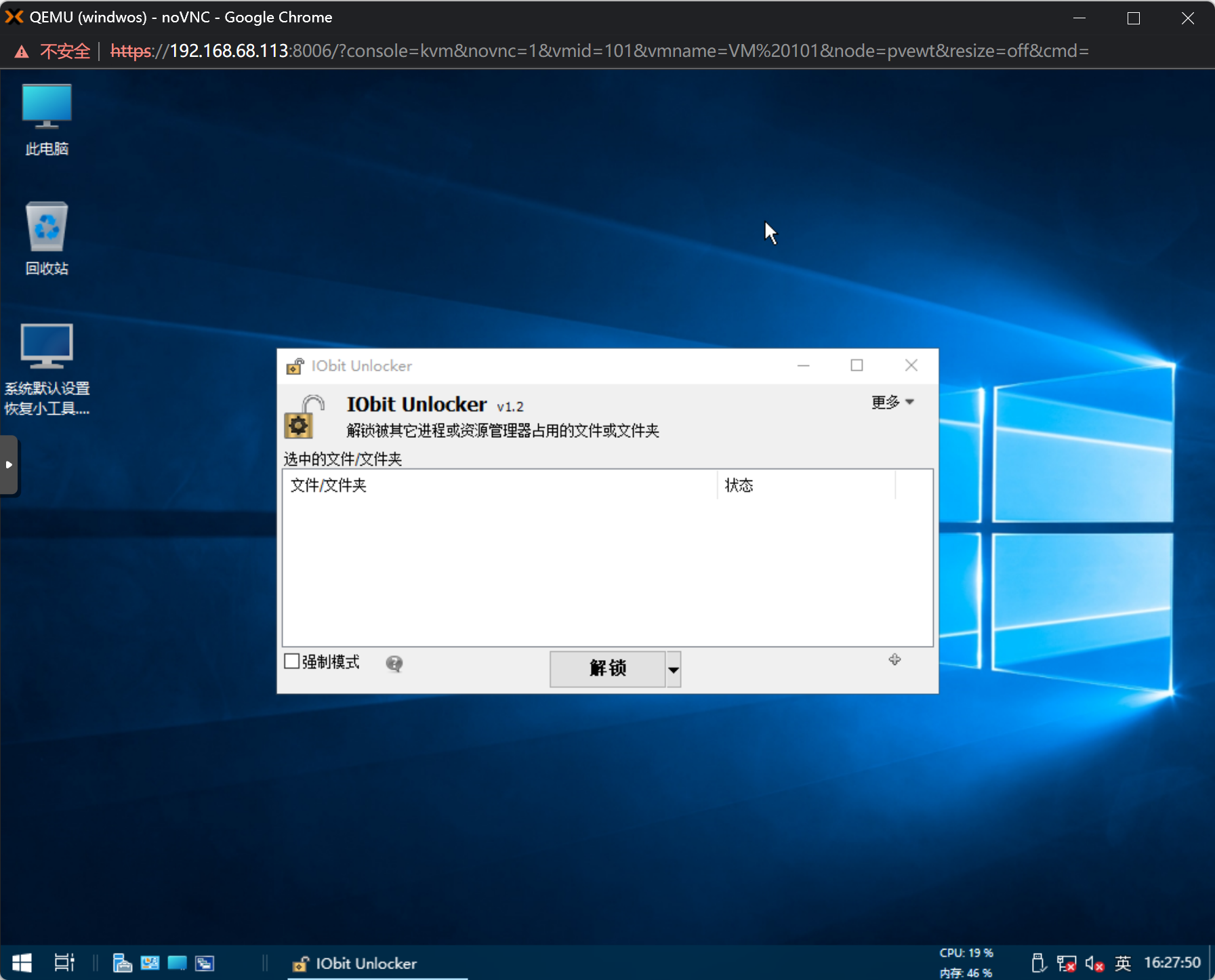The height and width of the screenshot is (980, 1215).
Task: Click the CPU and memory usage indicator
Action: tap(966, 962)
